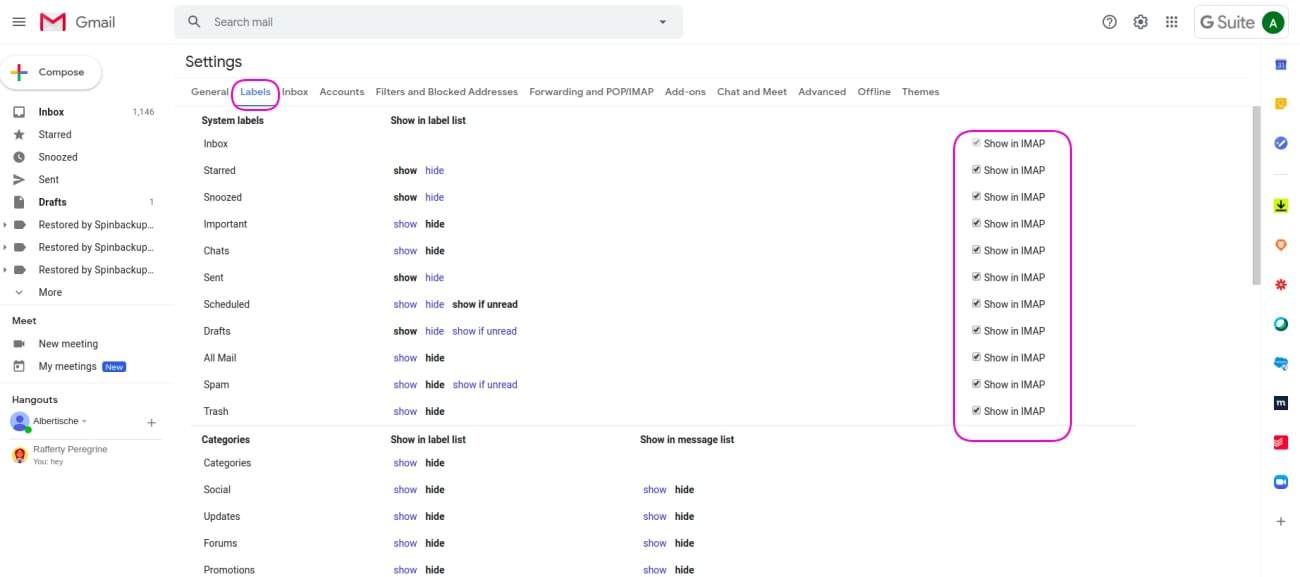
Task: Open Google Tasks in the side panel
Action: (x=1280, y=142)
